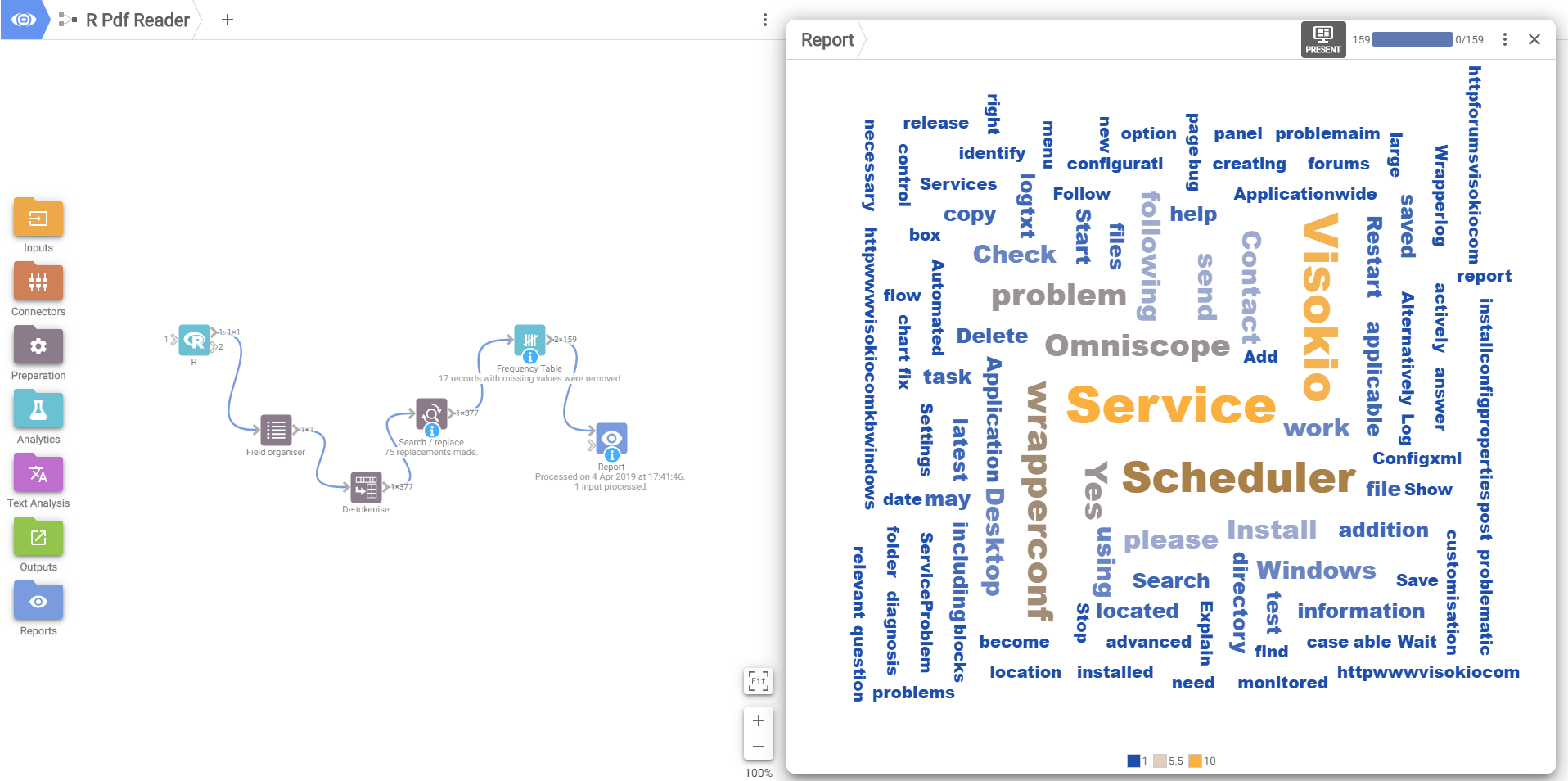Screen dimensions: 1568x781
Task: Open the Report panel three-dot menu
Action: click(1504, 39)
